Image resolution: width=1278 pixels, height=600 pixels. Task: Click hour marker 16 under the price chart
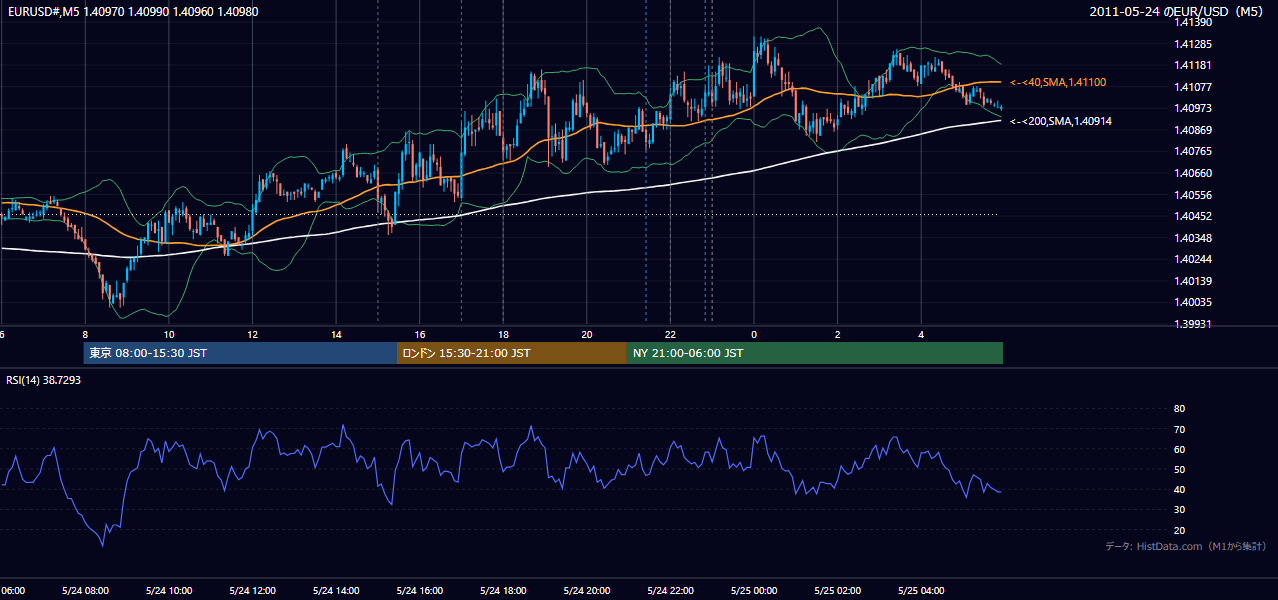(420, 335)
